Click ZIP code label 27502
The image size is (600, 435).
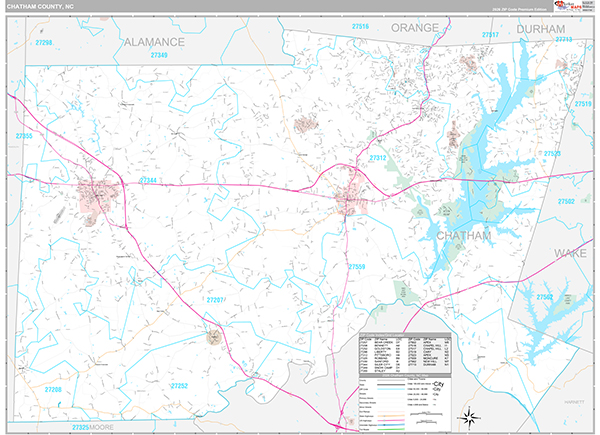click(566, 201)
